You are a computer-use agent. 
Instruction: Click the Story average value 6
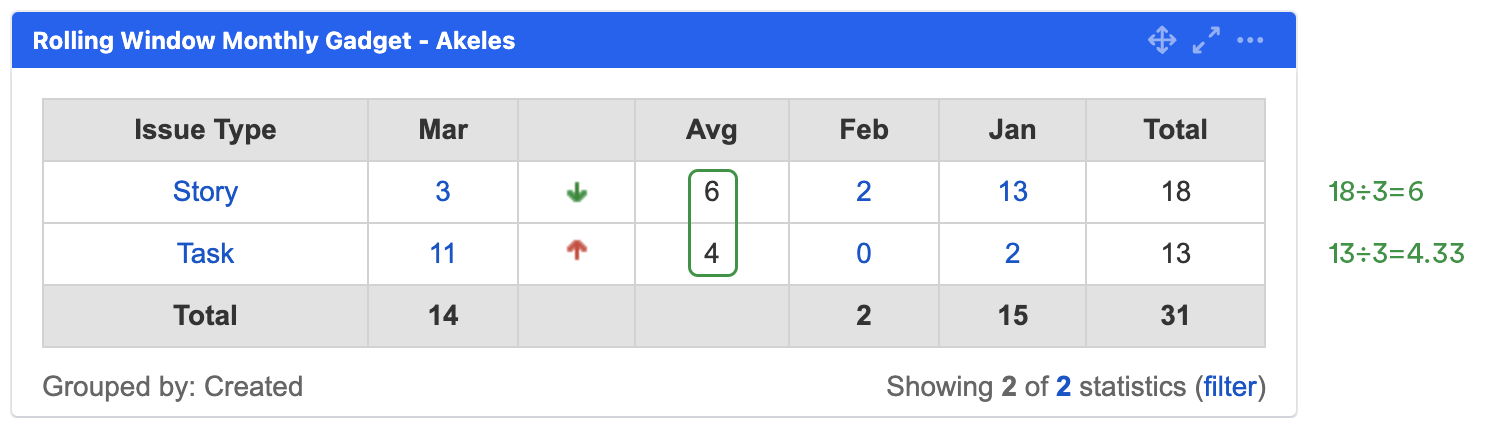tap(711, 192)
